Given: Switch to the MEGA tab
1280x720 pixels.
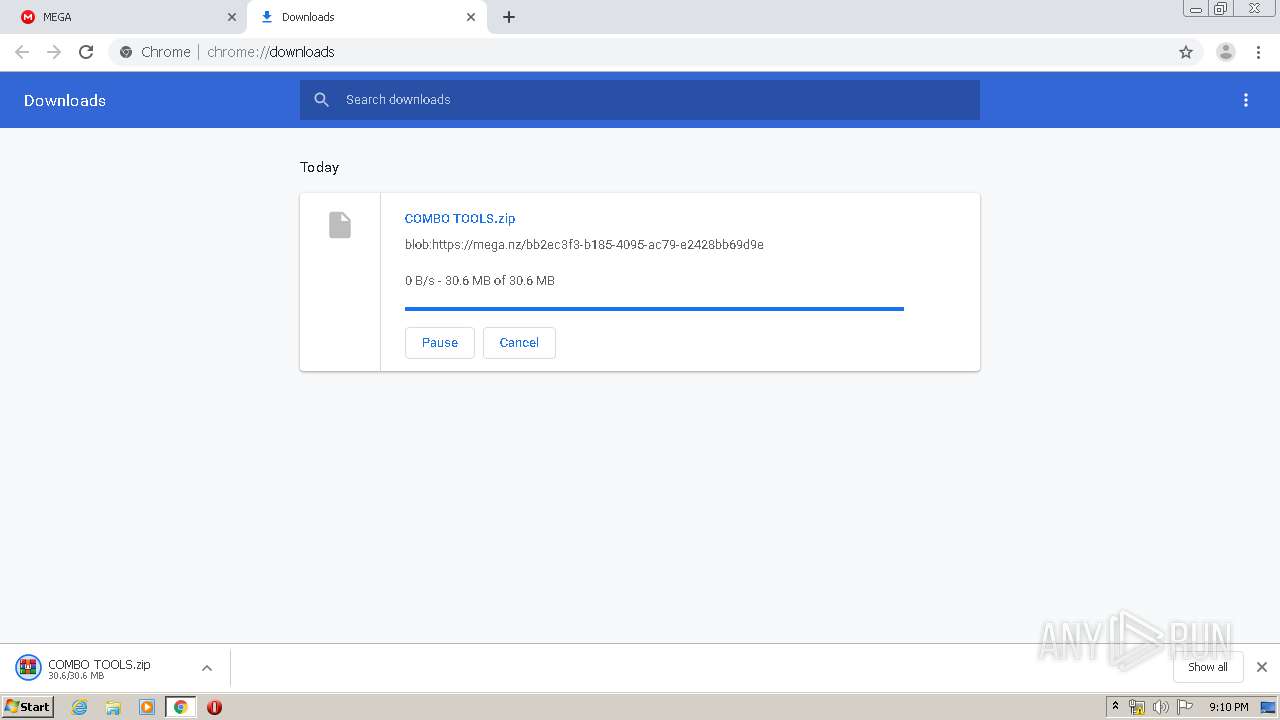Looking at the screenshot, I should 127,17.
